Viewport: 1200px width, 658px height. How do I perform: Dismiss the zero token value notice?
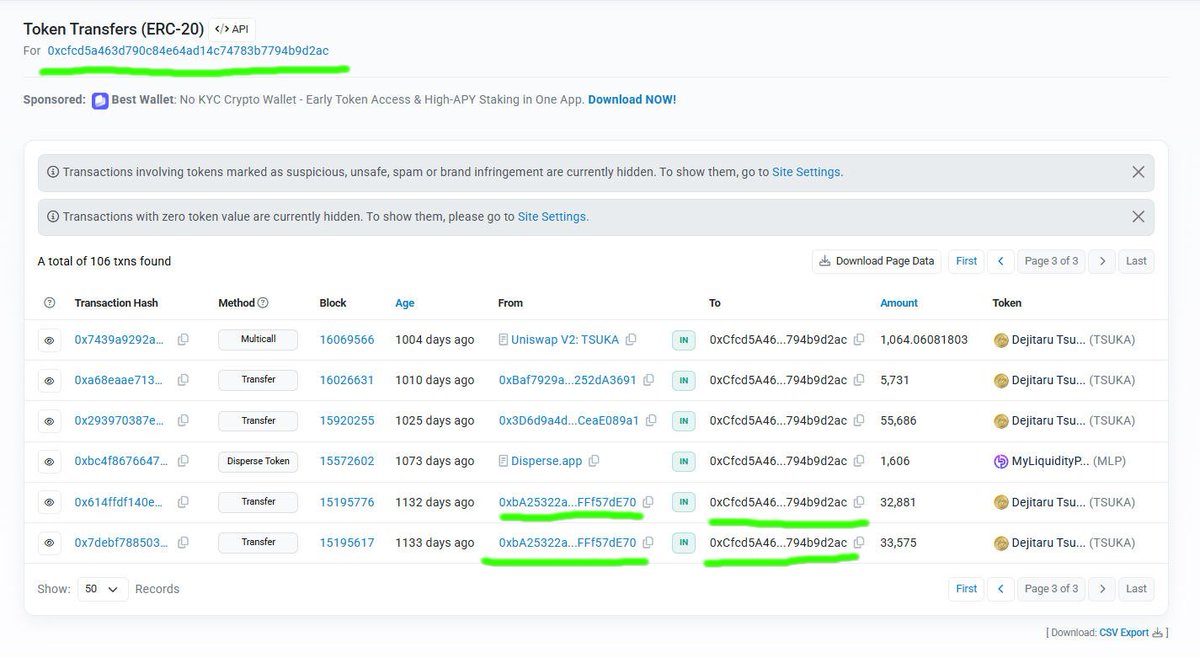pos(1138,216)
